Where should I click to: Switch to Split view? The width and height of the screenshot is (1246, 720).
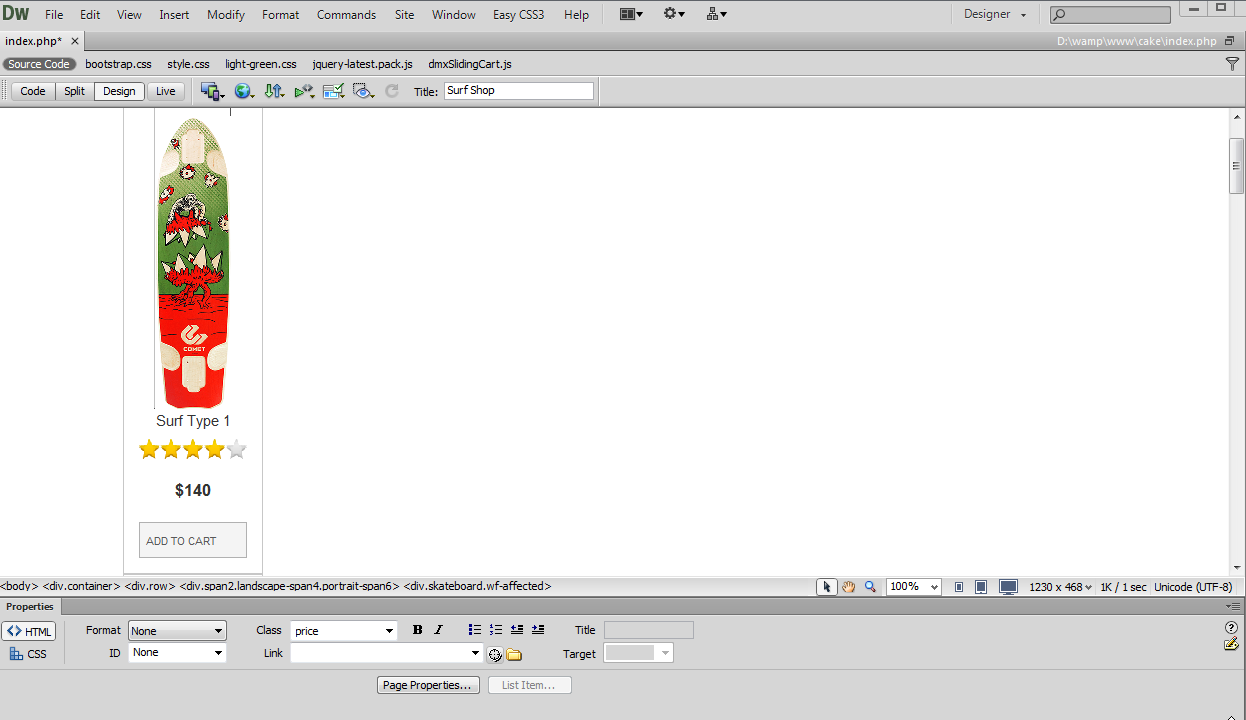pyautogui.click(x=75, y=91)
